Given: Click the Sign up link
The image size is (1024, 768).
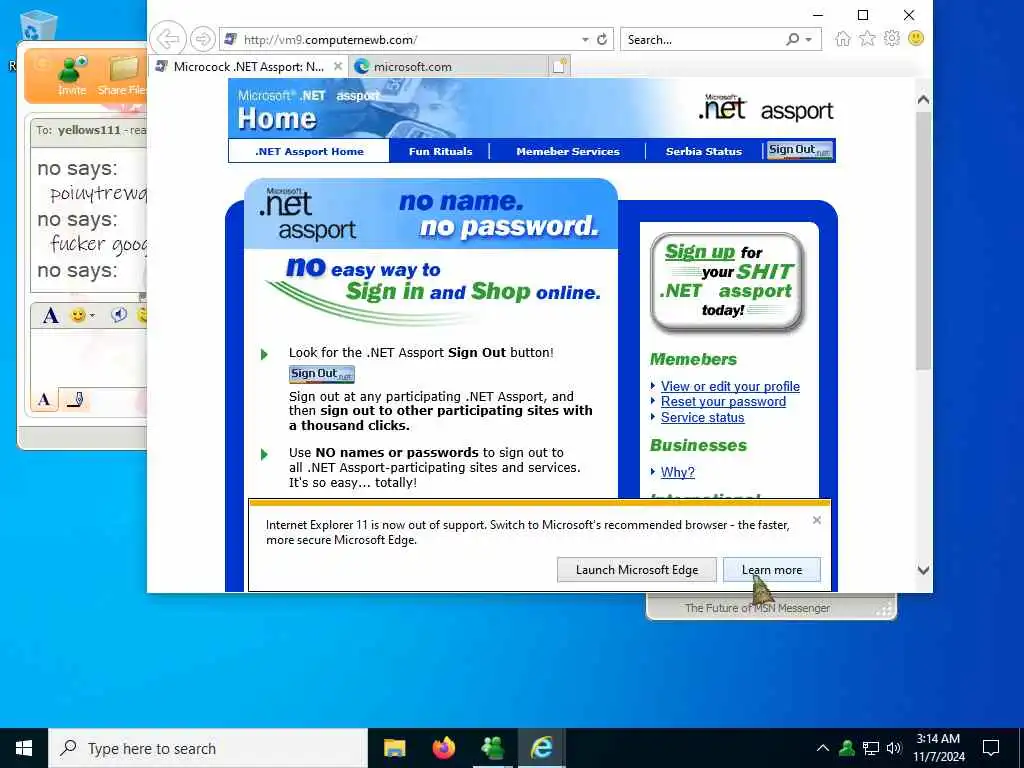Looking at the screenshot, I should (699, 252).
